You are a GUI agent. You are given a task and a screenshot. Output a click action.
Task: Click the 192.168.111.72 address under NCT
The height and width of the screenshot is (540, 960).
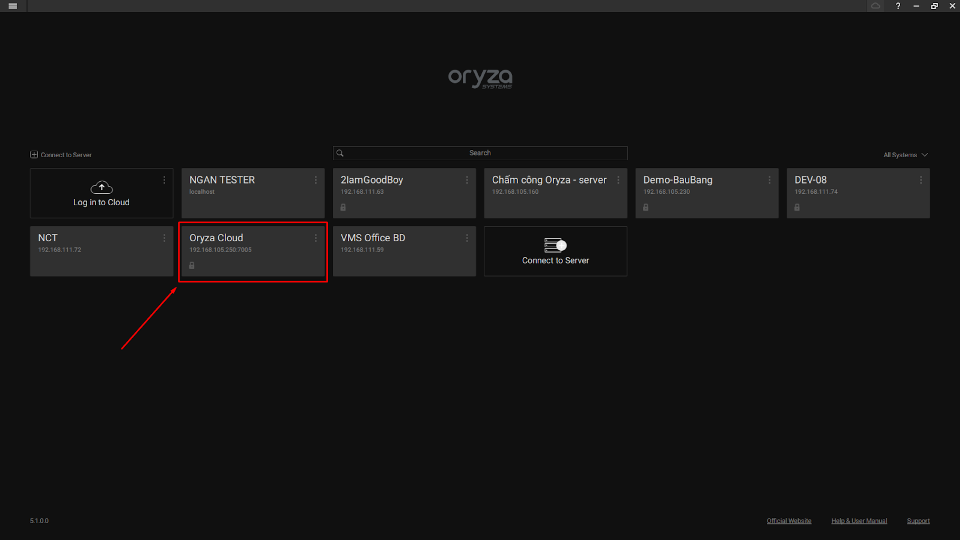coord(59,250)
